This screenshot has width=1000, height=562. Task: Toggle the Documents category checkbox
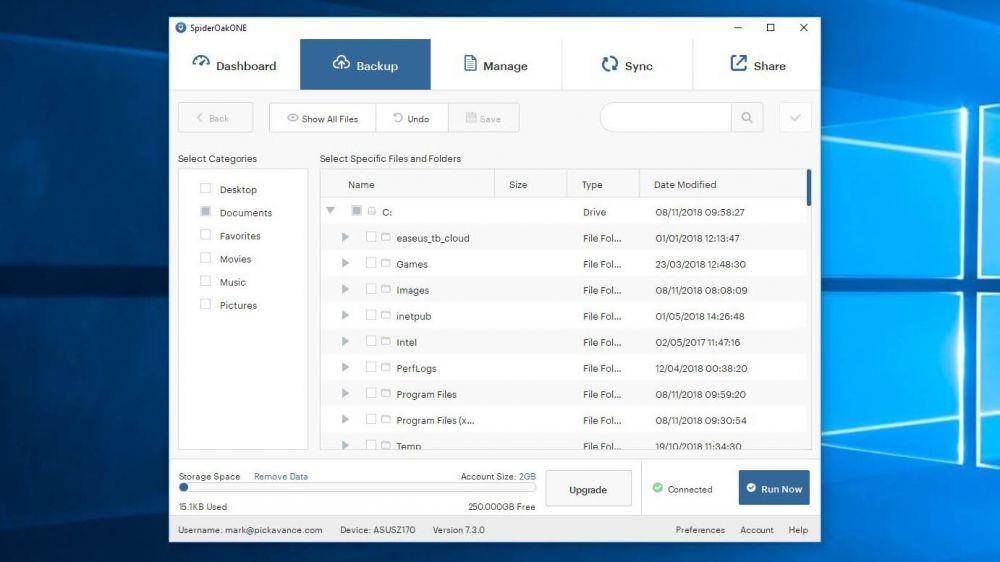click(205, 211)
